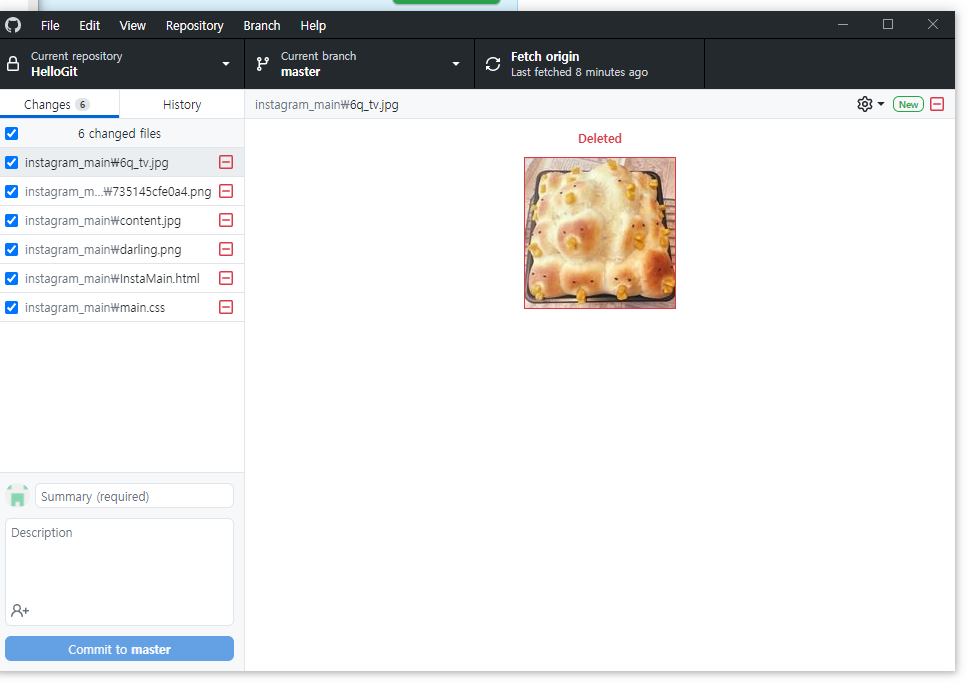Maximize the GitHub Desktop window

888,24
